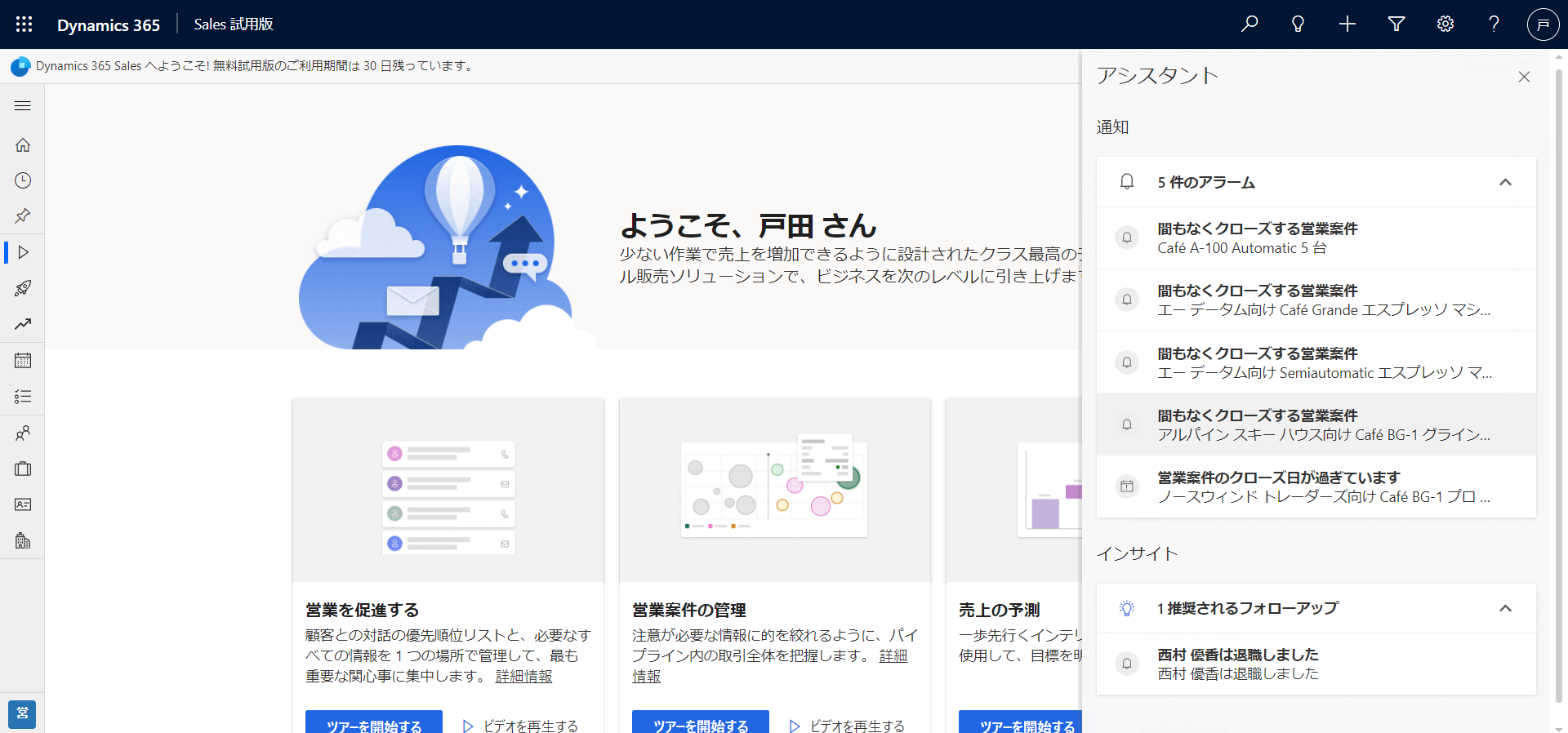
Task: Open the Pinned items icon
Action: (x=23, y=216)
